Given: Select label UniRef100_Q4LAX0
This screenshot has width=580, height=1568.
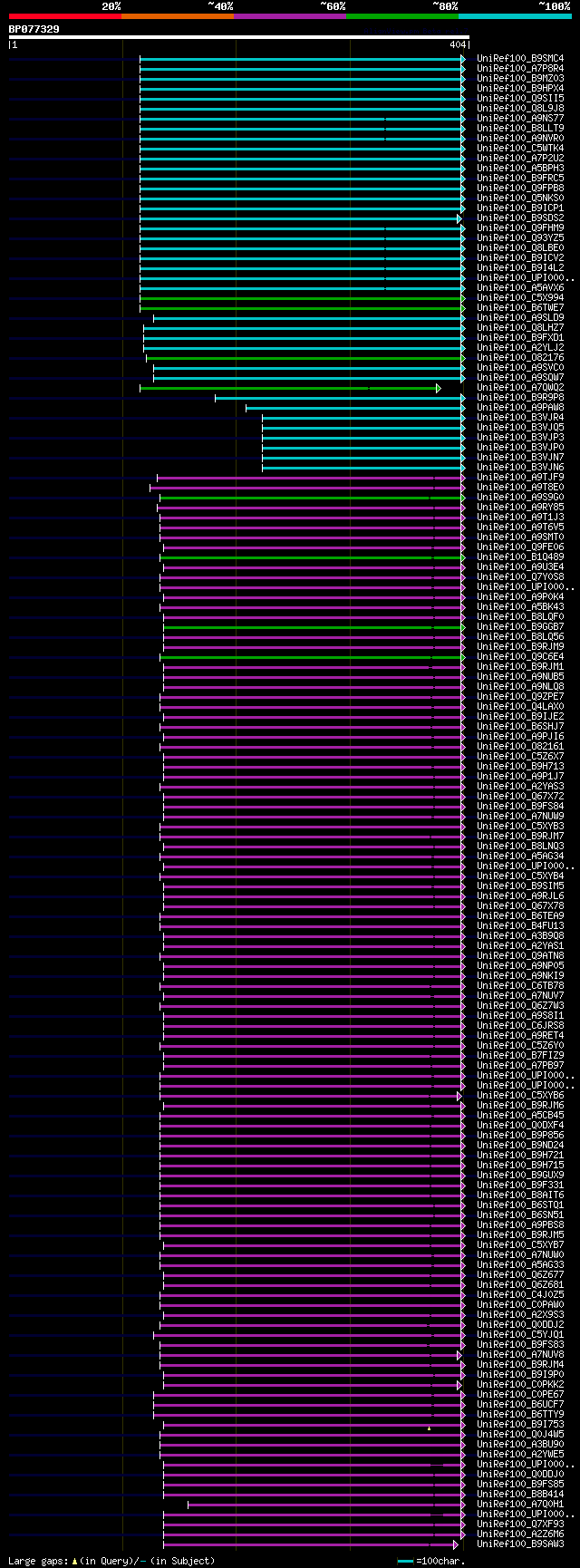Looking at the screenshot, I should 520,707.
